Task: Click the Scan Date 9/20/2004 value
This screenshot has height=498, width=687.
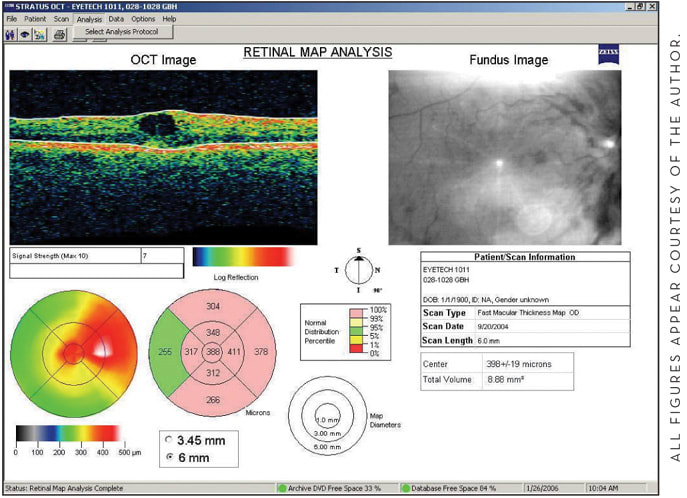Action: click(x=493, y=326)
